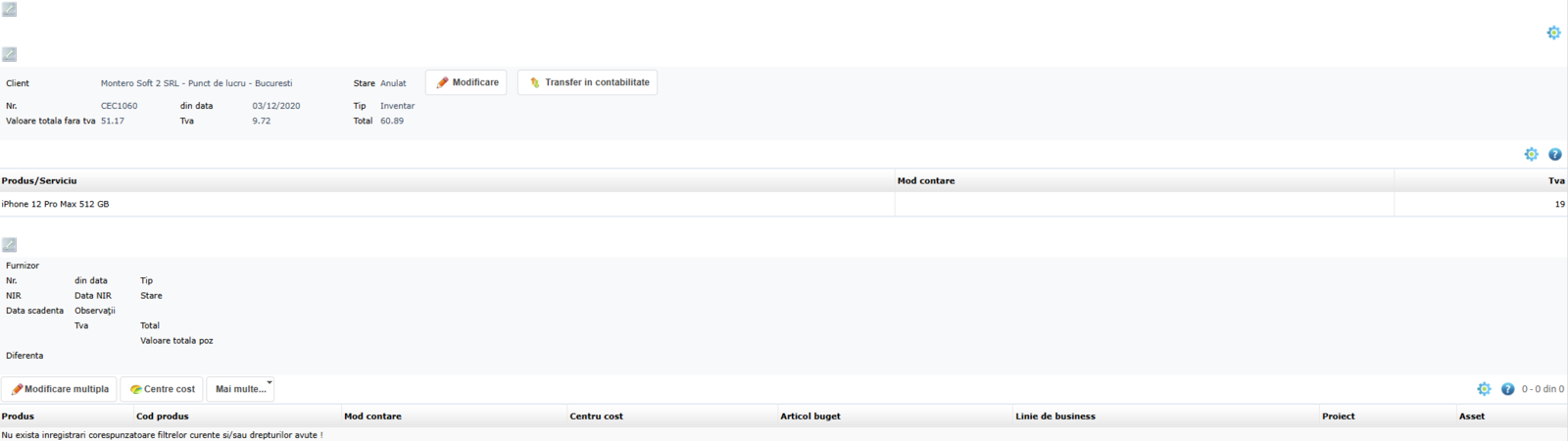
Task: Click the Linie de business column header
Action: [1054, 416]
